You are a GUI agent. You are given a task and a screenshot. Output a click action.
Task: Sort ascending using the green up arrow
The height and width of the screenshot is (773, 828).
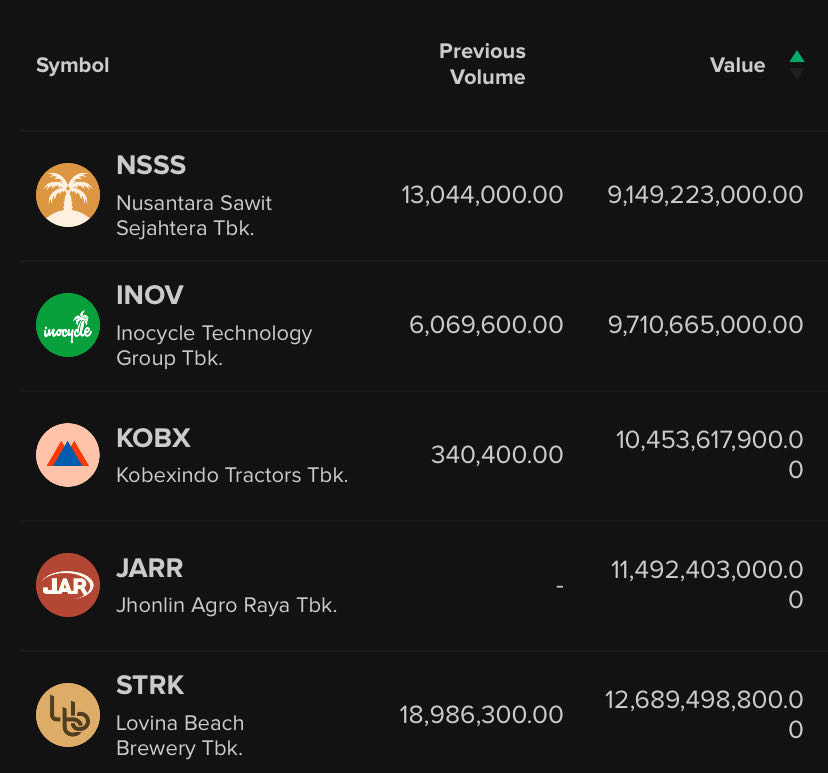[x=796, y=57]
